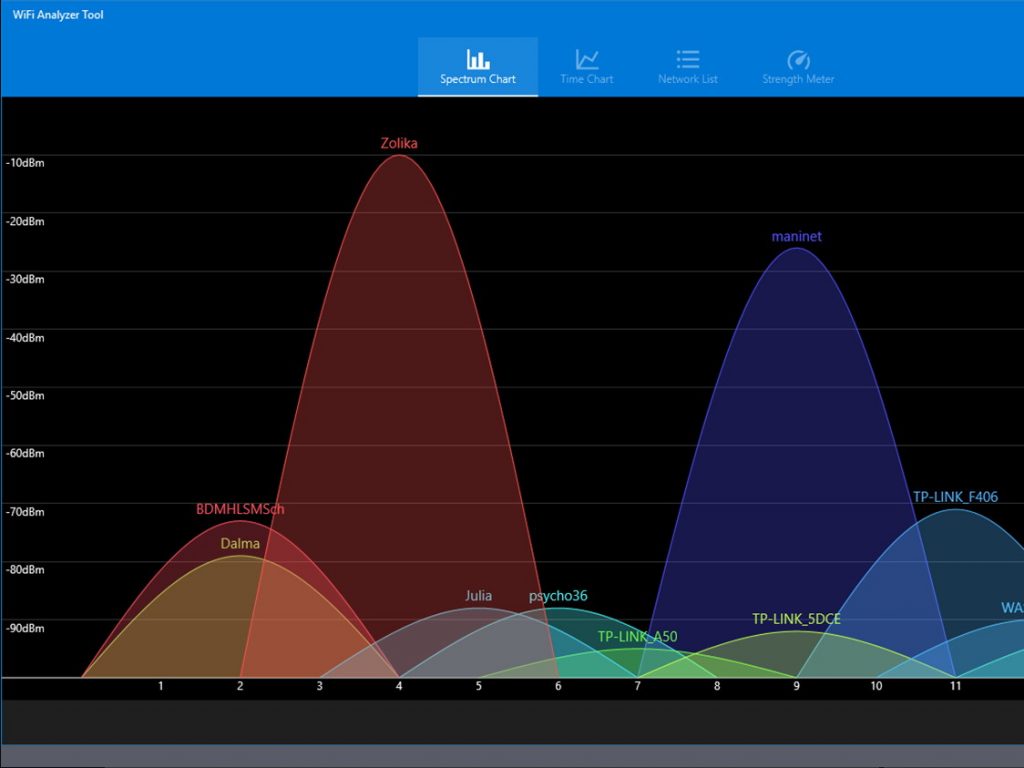Select the Julia network label
This screenshot has width=1024, height=768.
[478, 596]
